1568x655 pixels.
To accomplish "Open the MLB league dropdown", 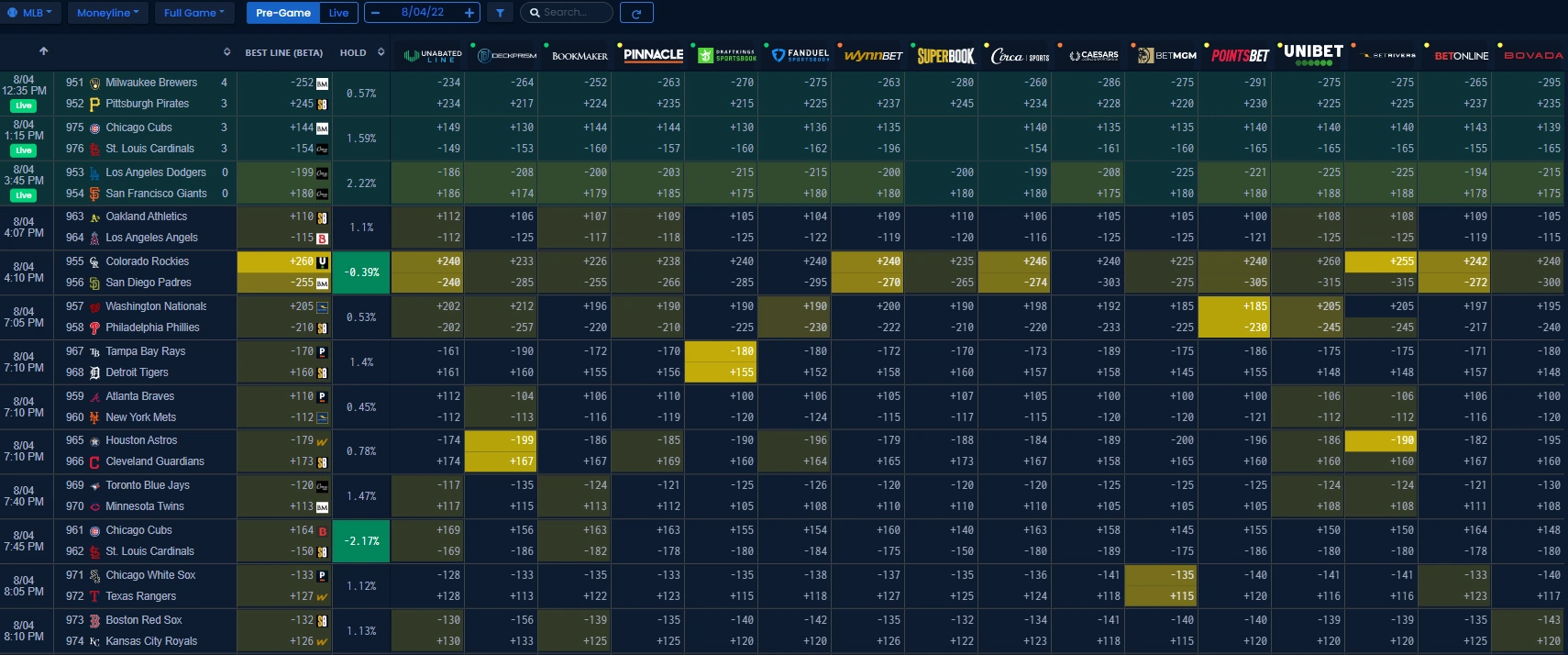I will tap(30, 13).
